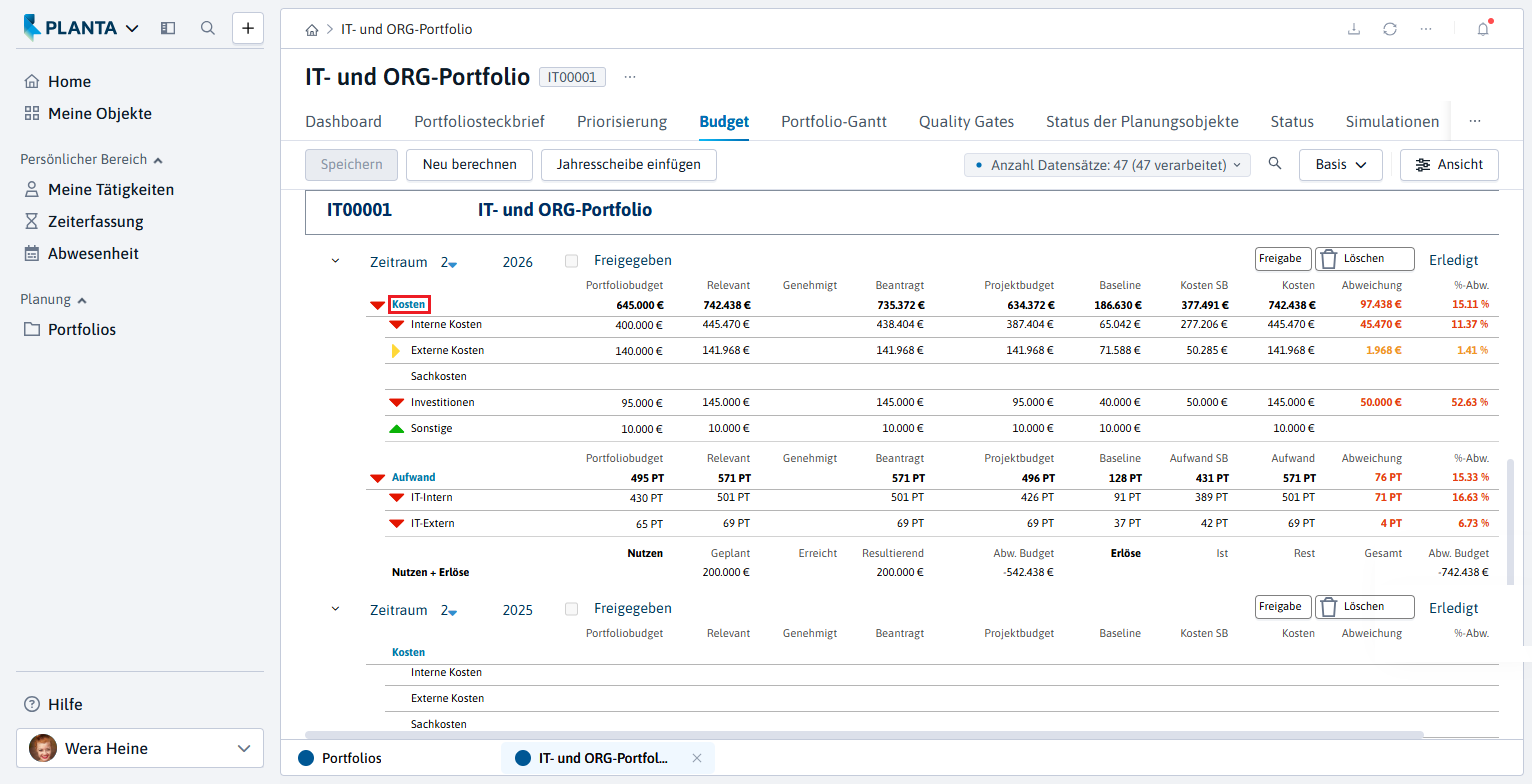Click Freigabe button for 2026
The height and width of the screenshot is (784, 1532).
coord(1283,259)
